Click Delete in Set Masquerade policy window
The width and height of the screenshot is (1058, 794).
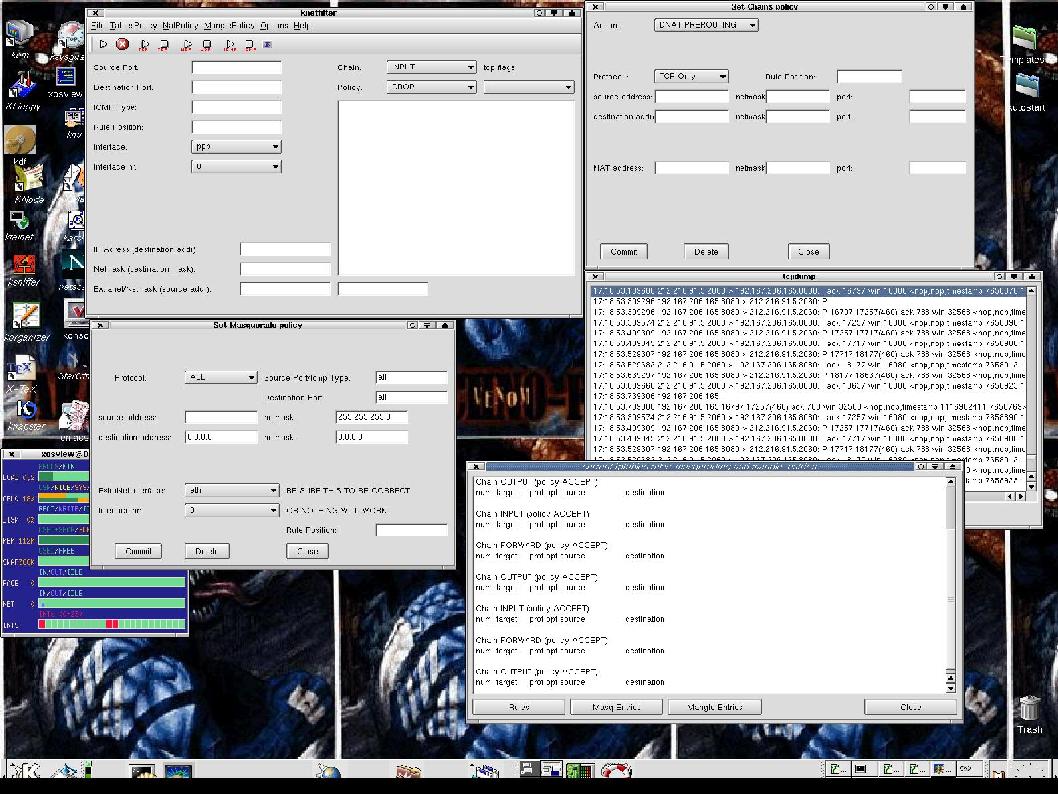point(206,551)
